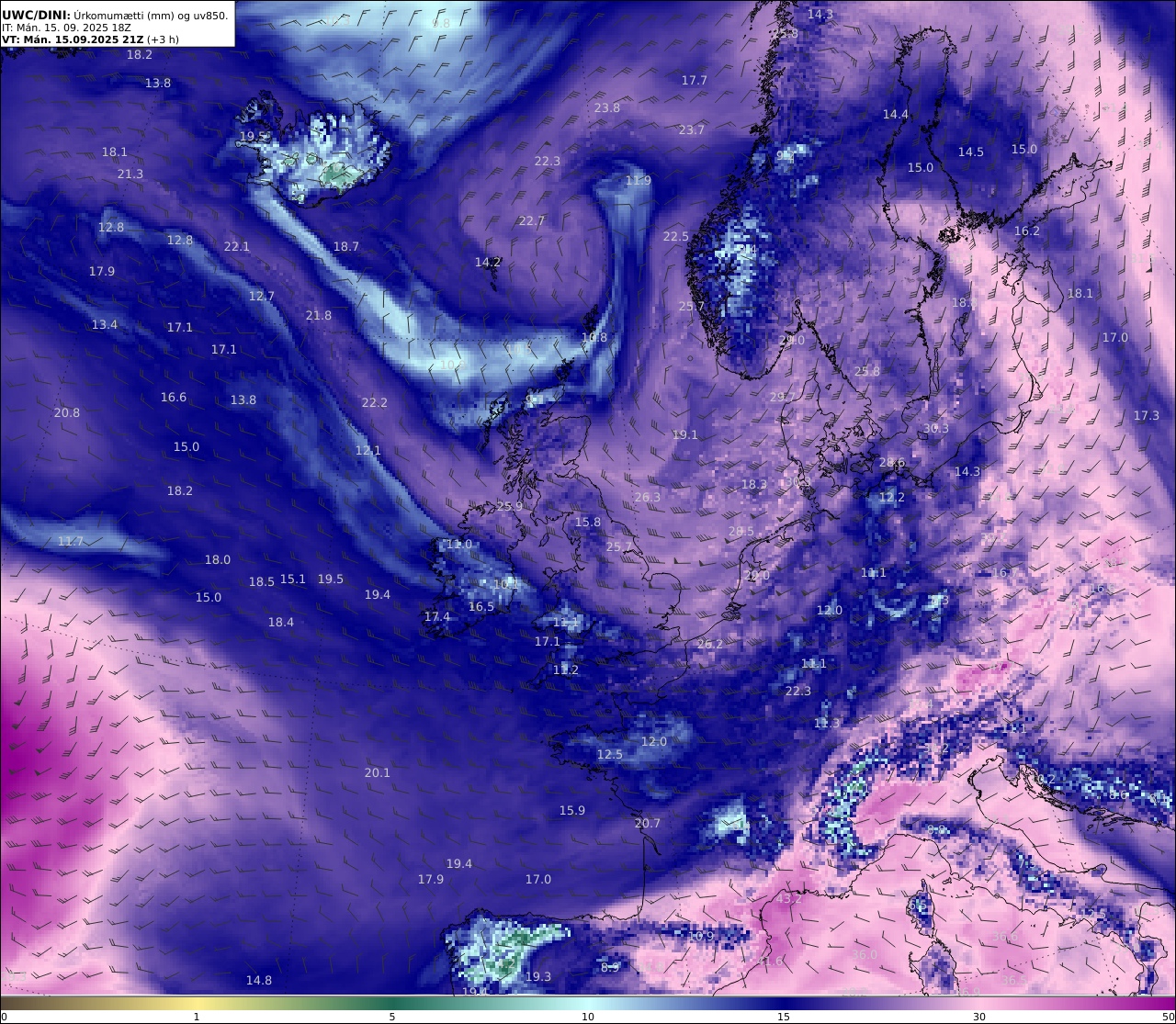Click the 21.8 value on the map
Screen dimensions: 1176x1024
[x=319, y=315]
